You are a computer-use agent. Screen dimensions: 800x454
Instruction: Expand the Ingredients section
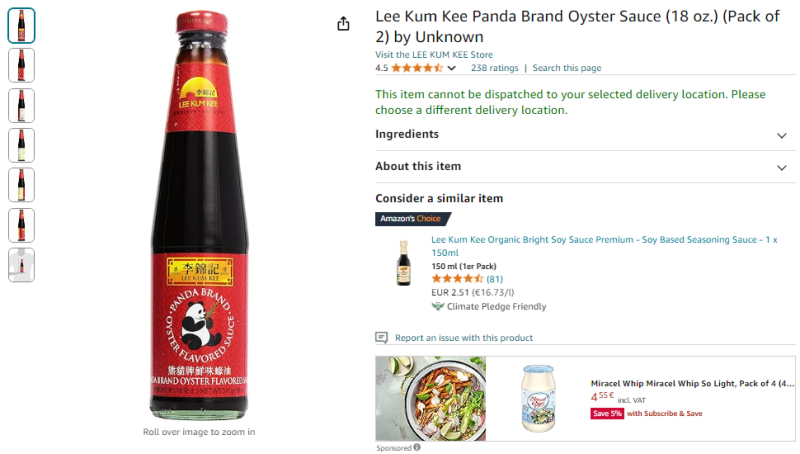pyautogui.click(x=781, y=135)
